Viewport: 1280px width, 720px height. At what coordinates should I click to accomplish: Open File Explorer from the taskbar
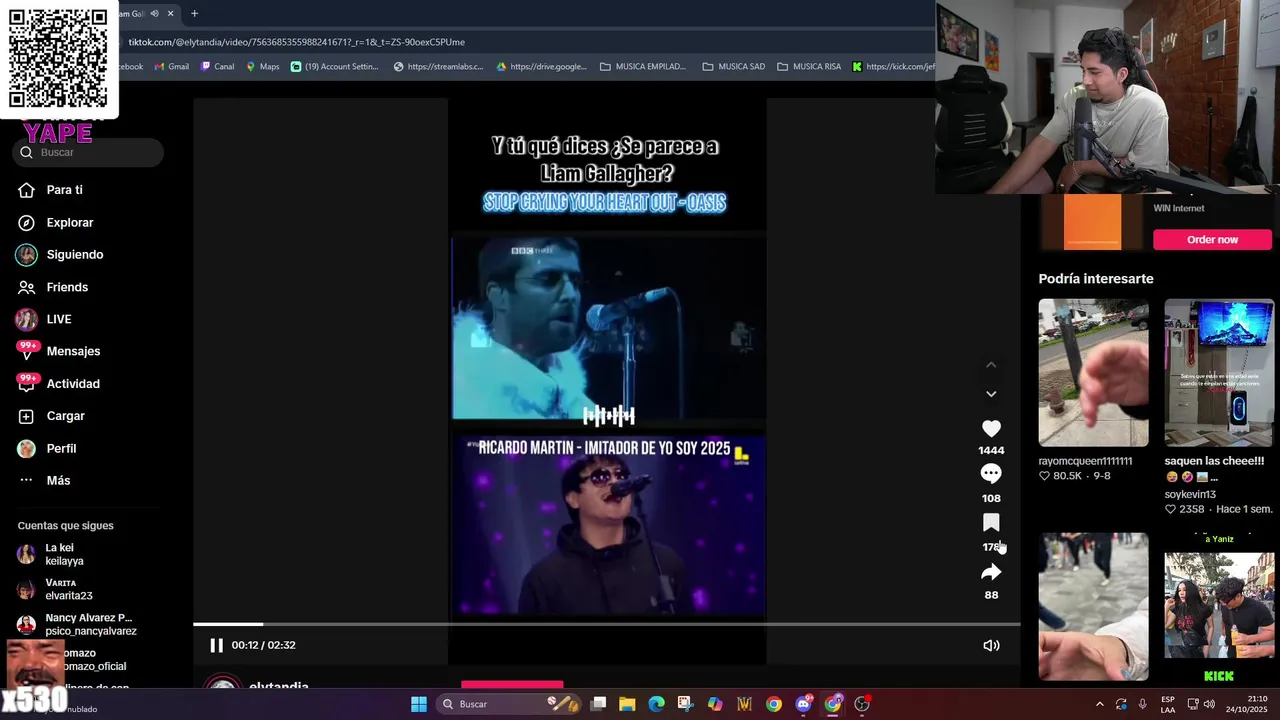point(627,704)
